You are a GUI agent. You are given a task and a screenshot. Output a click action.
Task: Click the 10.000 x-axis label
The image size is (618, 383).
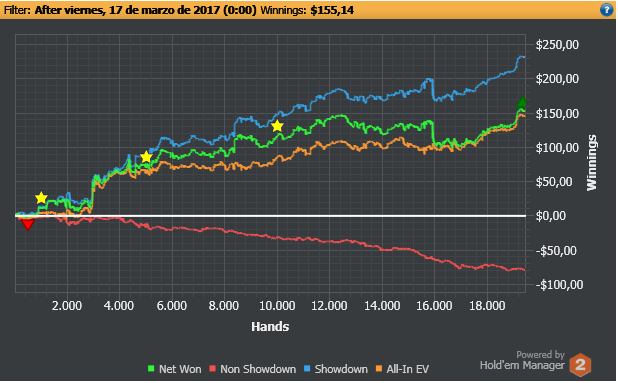277,306
